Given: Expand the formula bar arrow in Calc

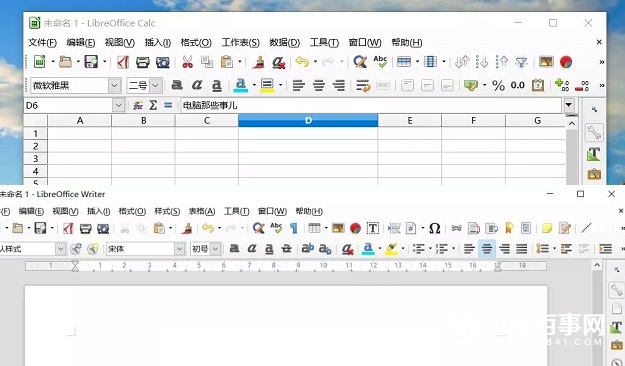Looking at the screenshot, I should [x=569, y=105].
